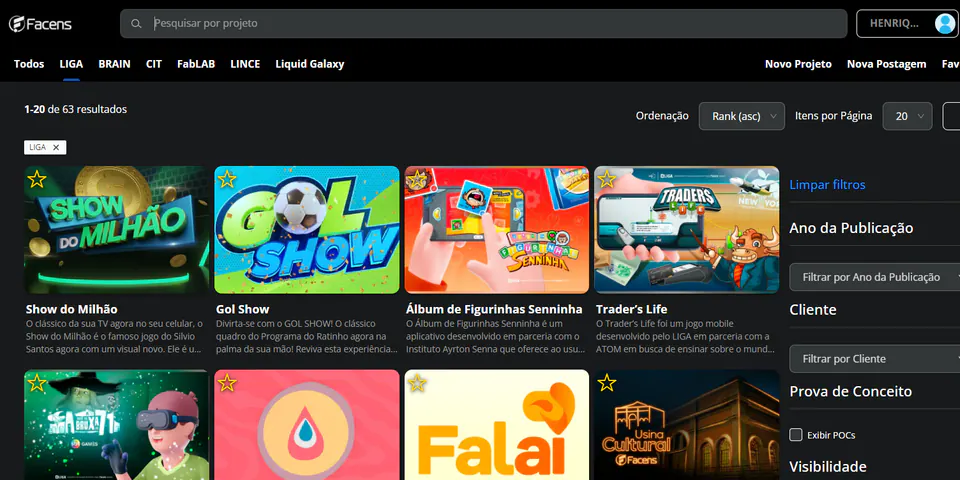Remove the LIGA filter chip
Screen dimensions: 960x480
point(56,148)
